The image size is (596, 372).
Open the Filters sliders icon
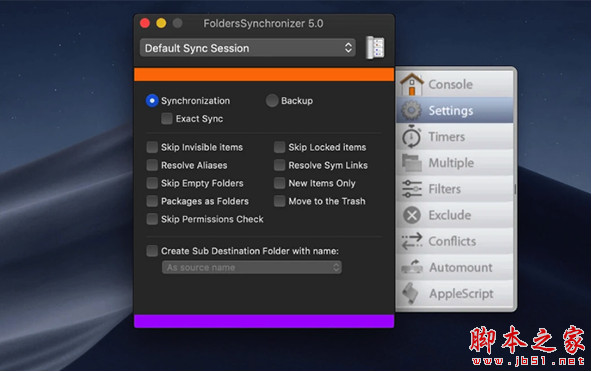coord(412,189)
